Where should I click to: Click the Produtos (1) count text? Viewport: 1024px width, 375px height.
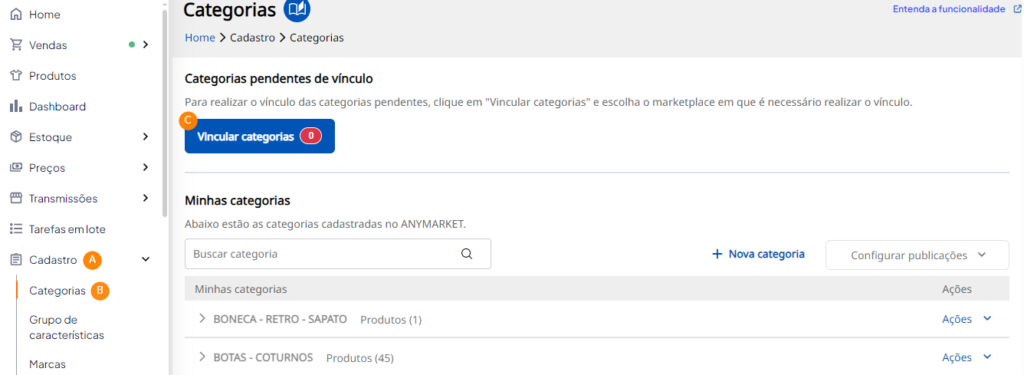click(391, 320)
